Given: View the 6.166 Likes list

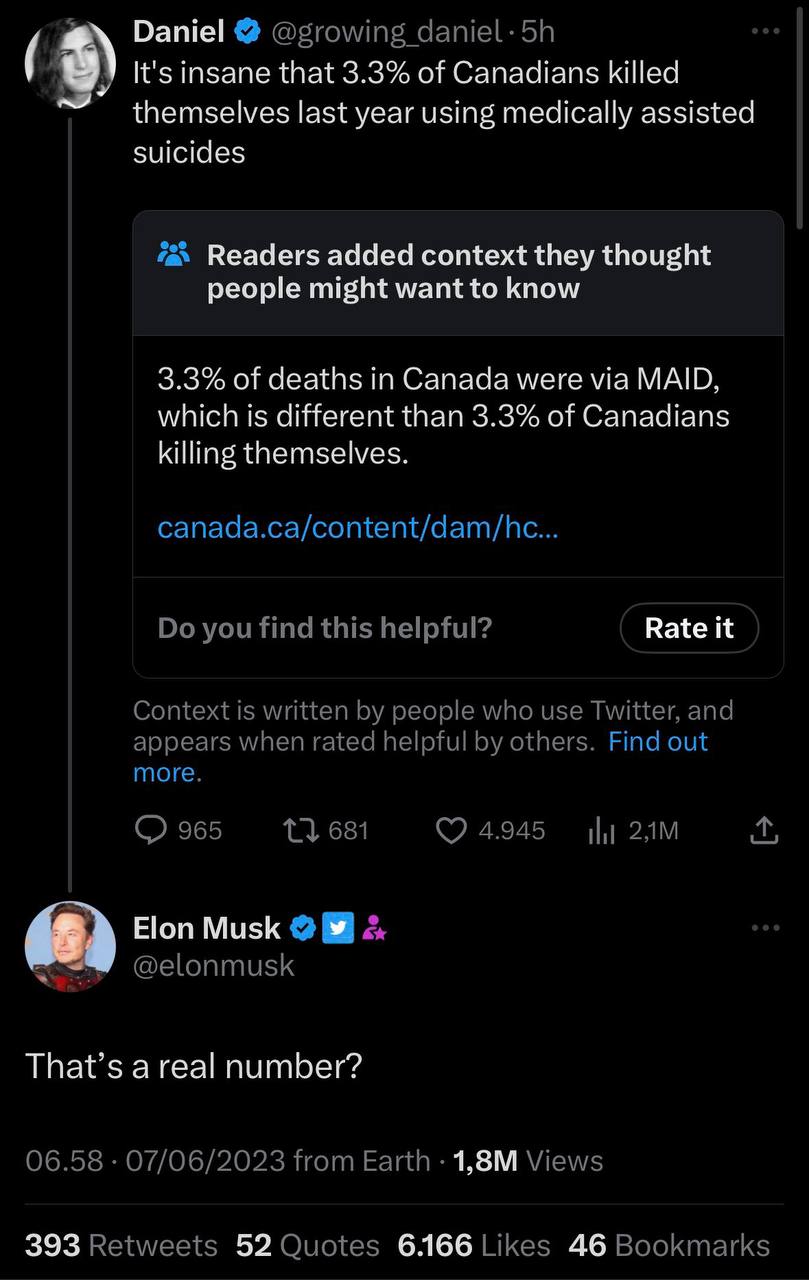Looking at the screenshot, I should 473,1245.
